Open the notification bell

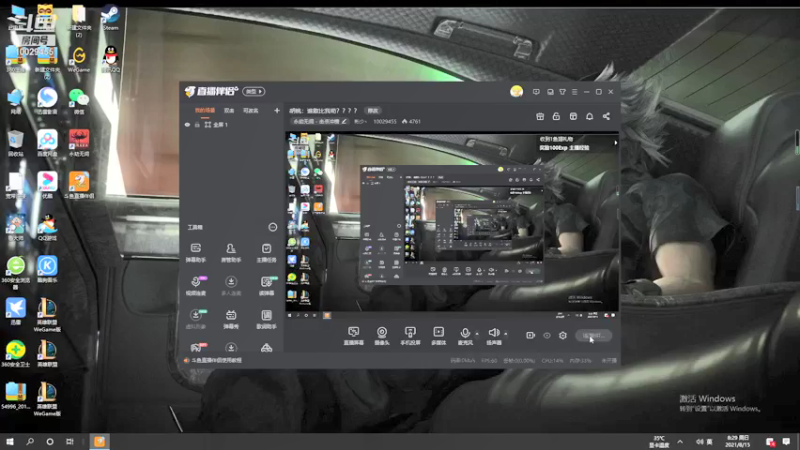tap(589, 116)
